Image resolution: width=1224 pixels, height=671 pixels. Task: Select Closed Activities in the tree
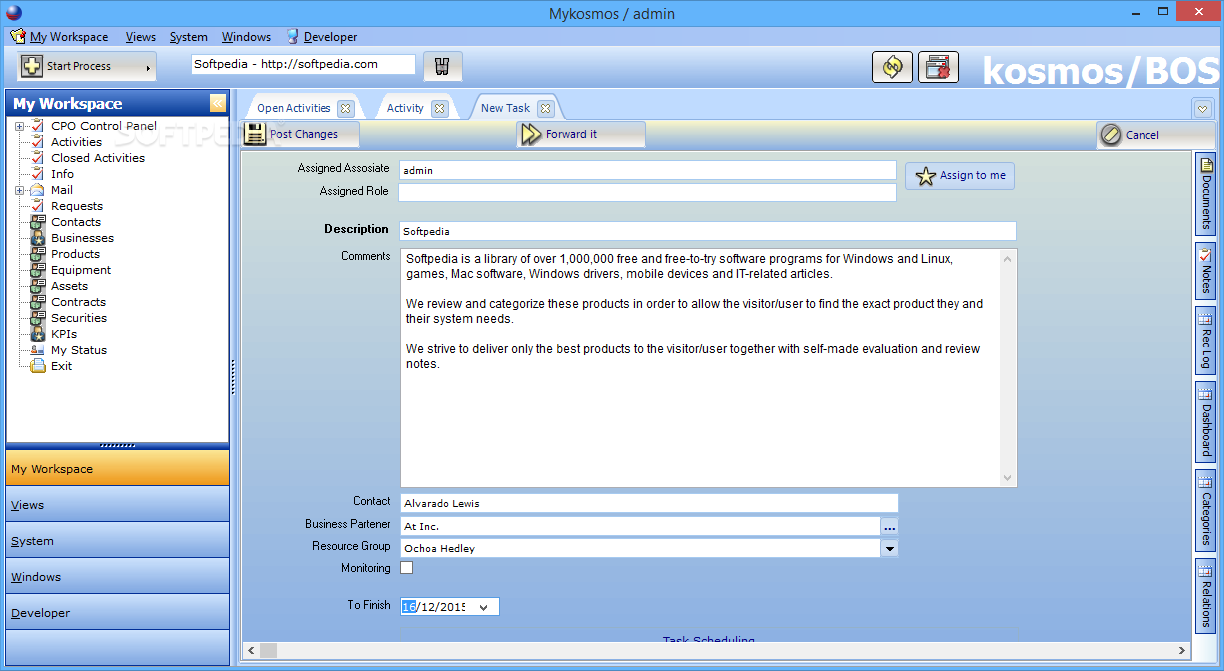tap(98, 158)
